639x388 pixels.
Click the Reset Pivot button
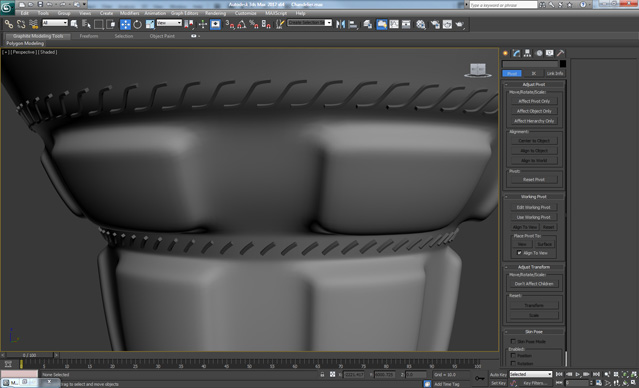[534, 179]
